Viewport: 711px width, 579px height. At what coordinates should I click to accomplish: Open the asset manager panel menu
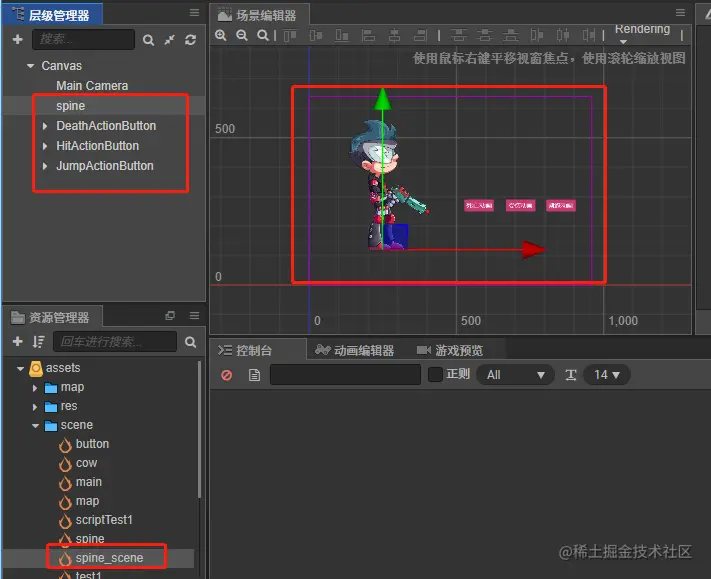click(x=194, y=316)
